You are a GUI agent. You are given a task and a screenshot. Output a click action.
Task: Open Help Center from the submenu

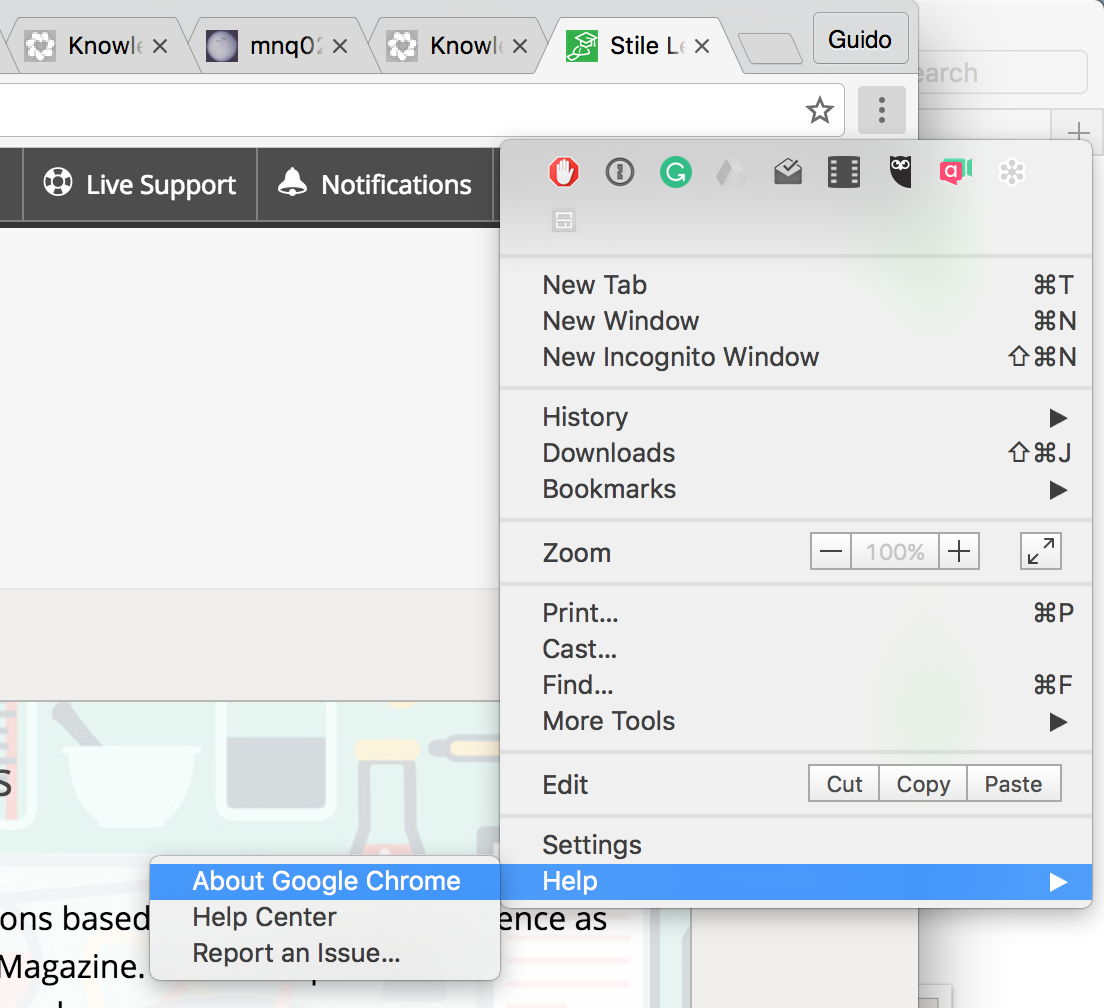point(325,917)
